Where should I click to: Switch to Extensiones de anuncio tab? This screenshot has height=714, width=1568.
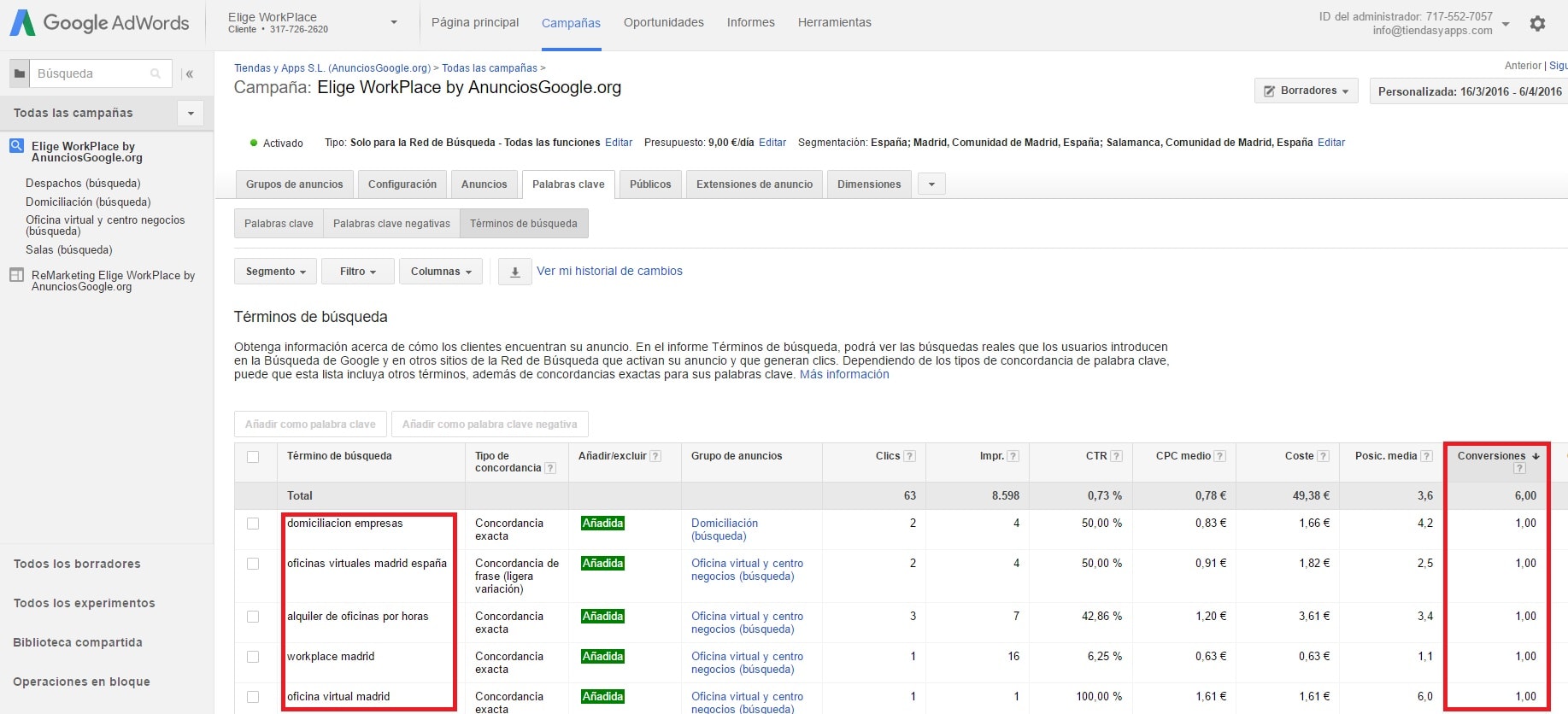755,184
